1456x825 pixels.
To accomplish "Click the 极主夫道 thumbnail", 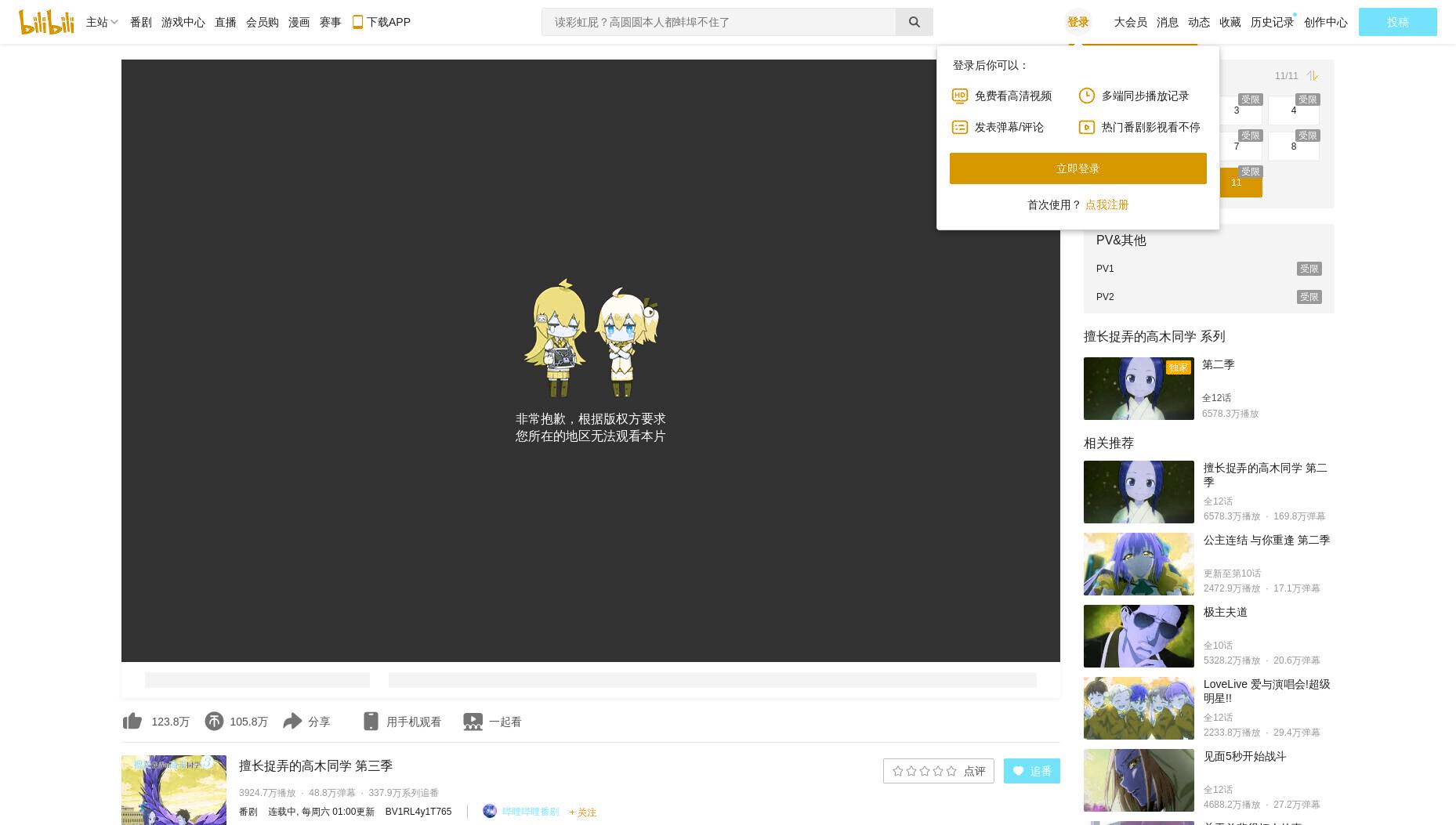I will click(x=1139, y=636).
